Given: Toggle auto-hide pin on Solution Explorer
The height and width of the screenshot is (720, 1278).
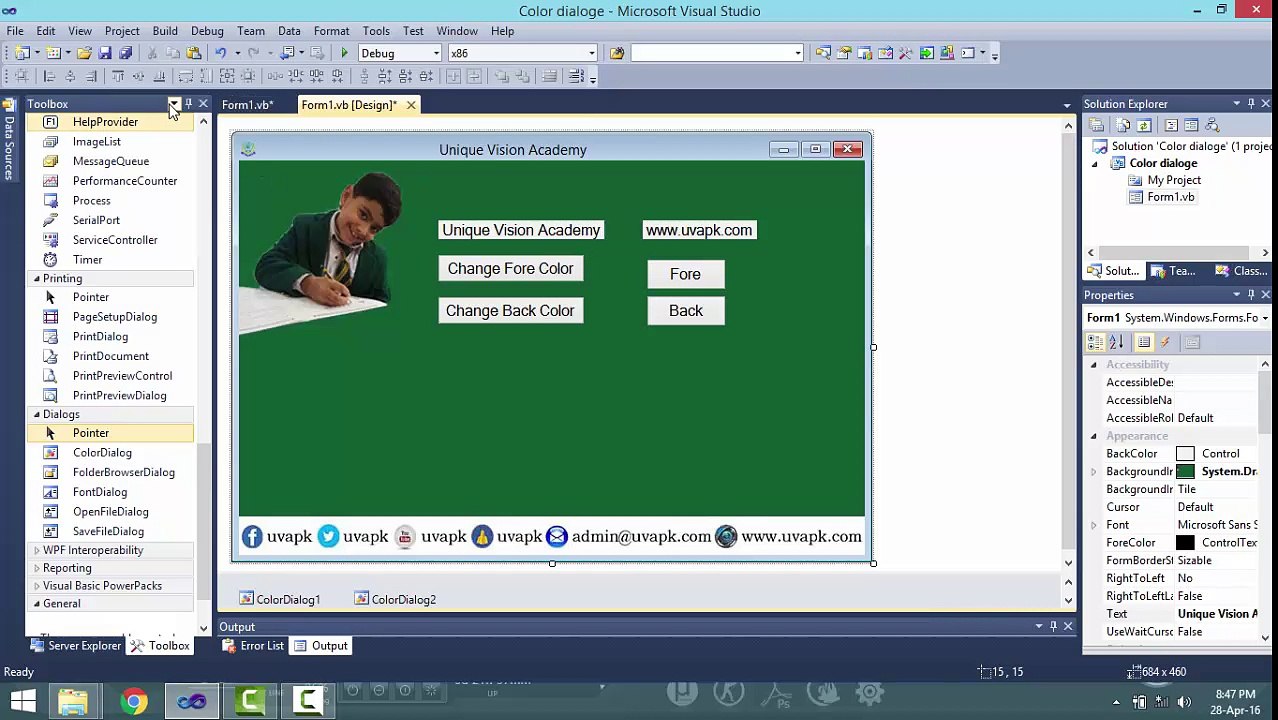Looking at the screenshot, I should click(1251, 104).
